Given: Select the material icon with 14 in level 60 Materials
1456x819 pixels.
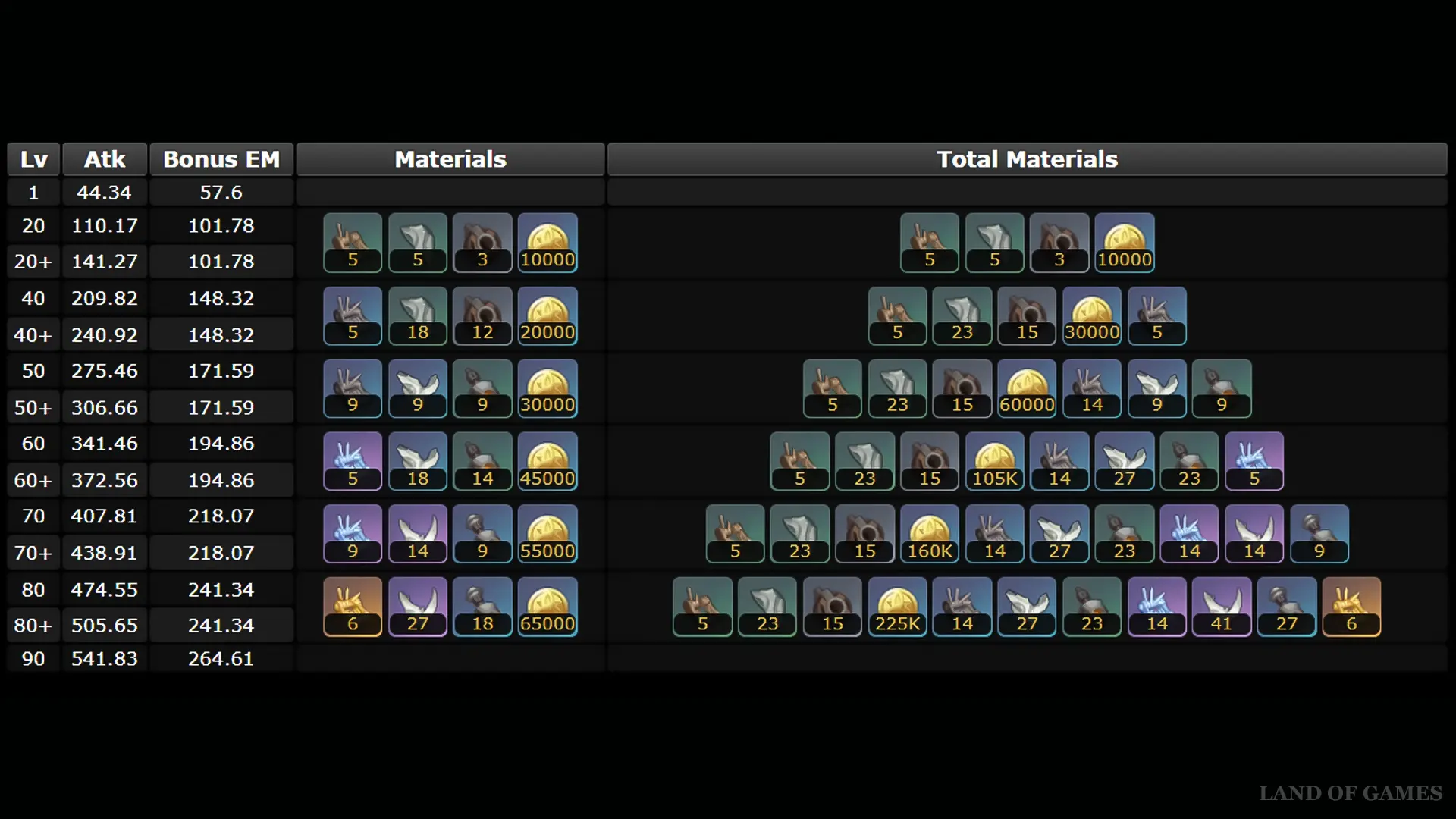Looking at the screenshot, I should coord(482,461).
